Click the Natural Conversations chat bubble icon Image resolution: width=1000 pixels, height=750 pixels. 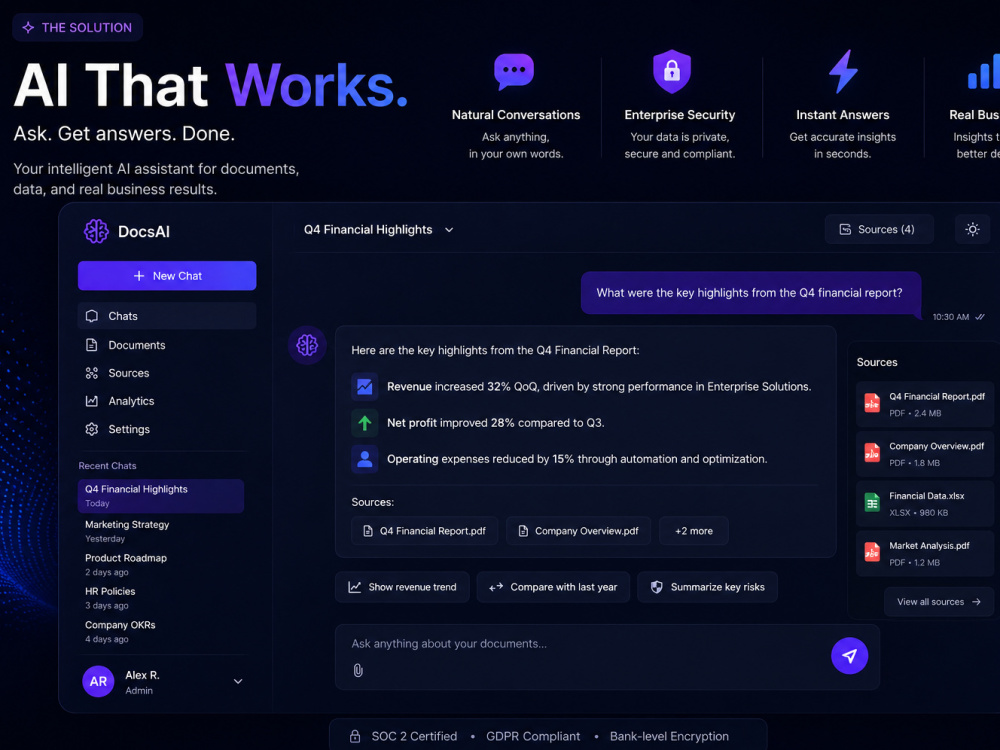point(514,71)
